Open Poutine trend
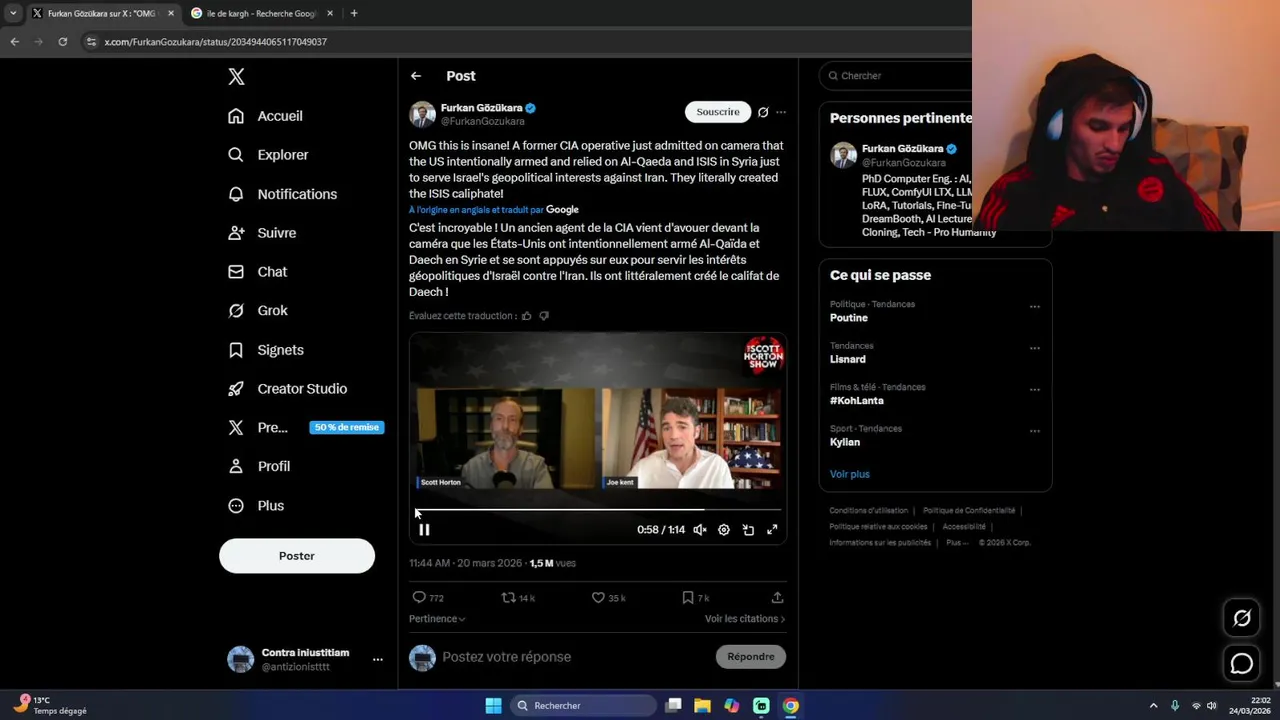 click(849, 318)
